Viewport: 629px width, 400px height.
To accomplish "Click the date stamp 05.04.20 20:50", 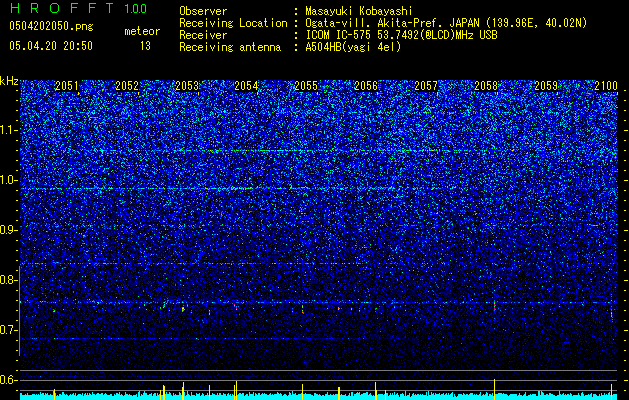I will (51, 46).
